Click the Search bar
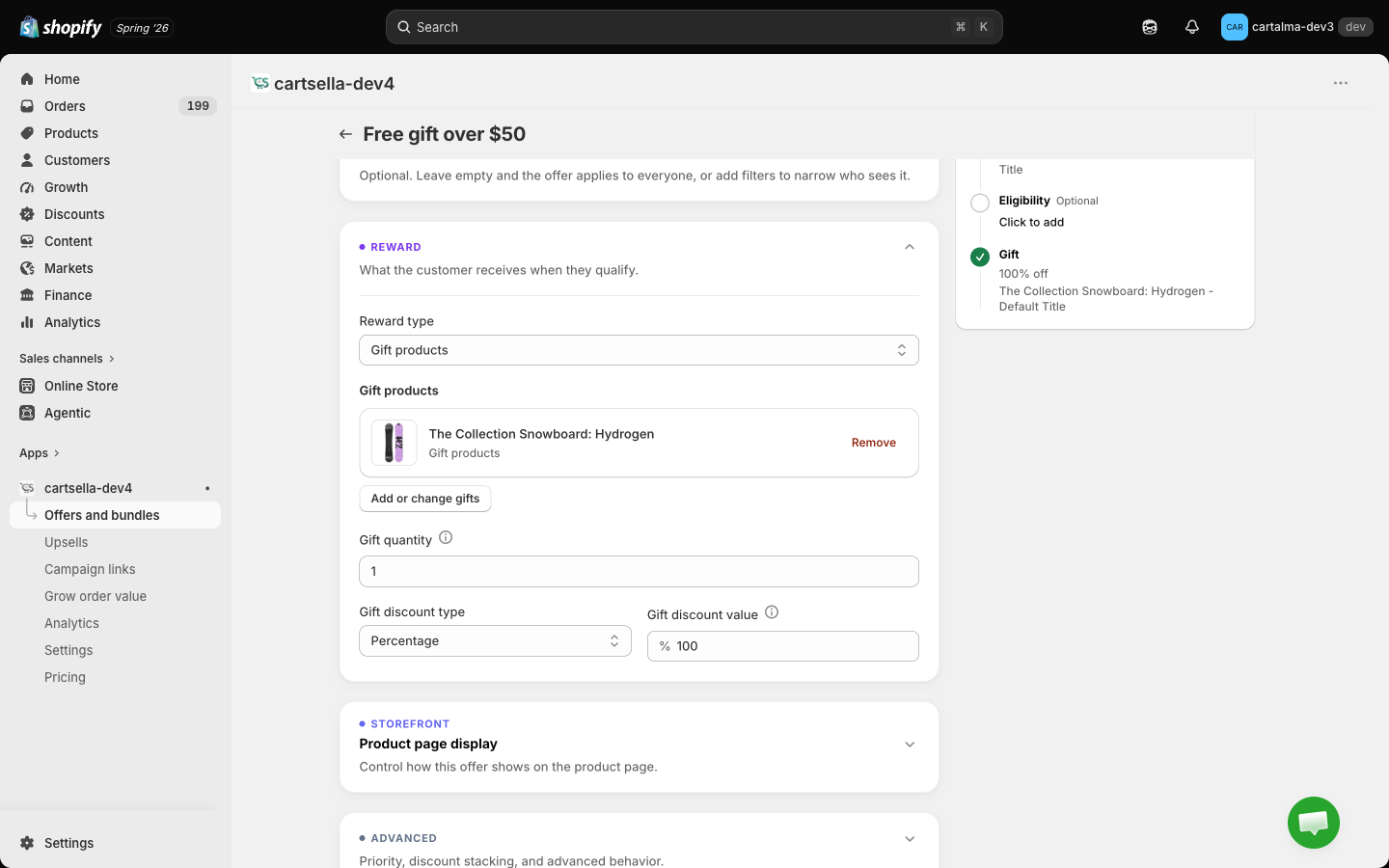 (x=694, y=27)
